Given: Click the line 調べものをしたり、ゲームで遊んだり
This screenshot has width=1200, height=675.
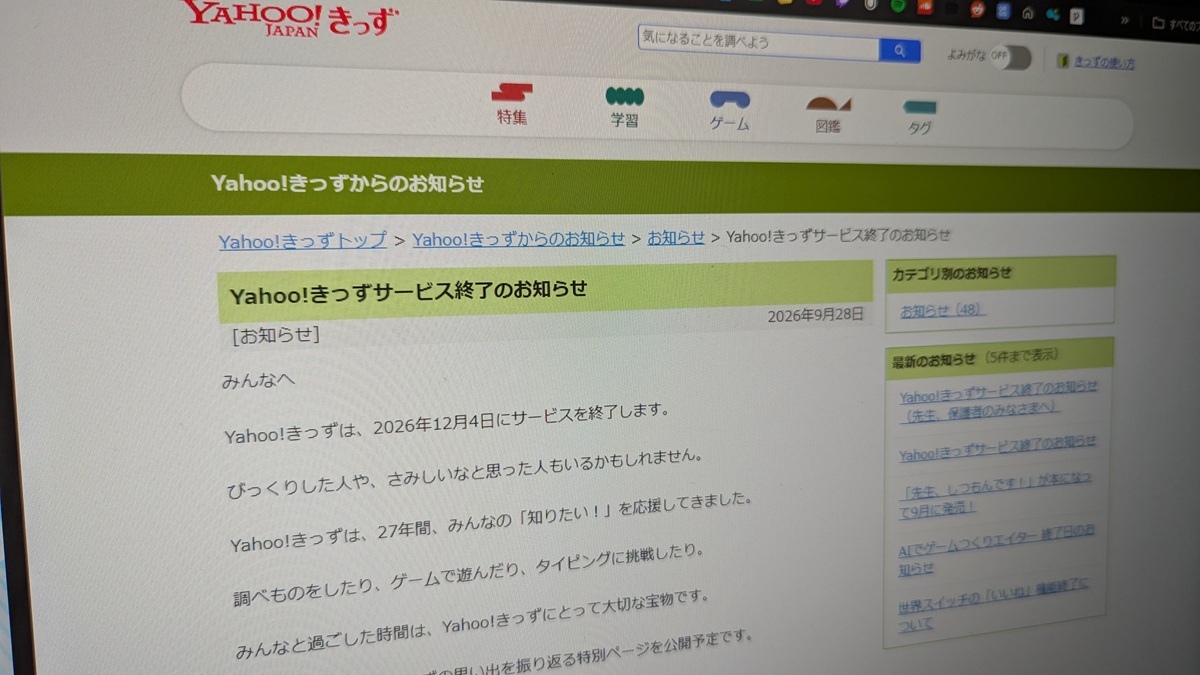Looking at the screenshot, I should 468,575.
